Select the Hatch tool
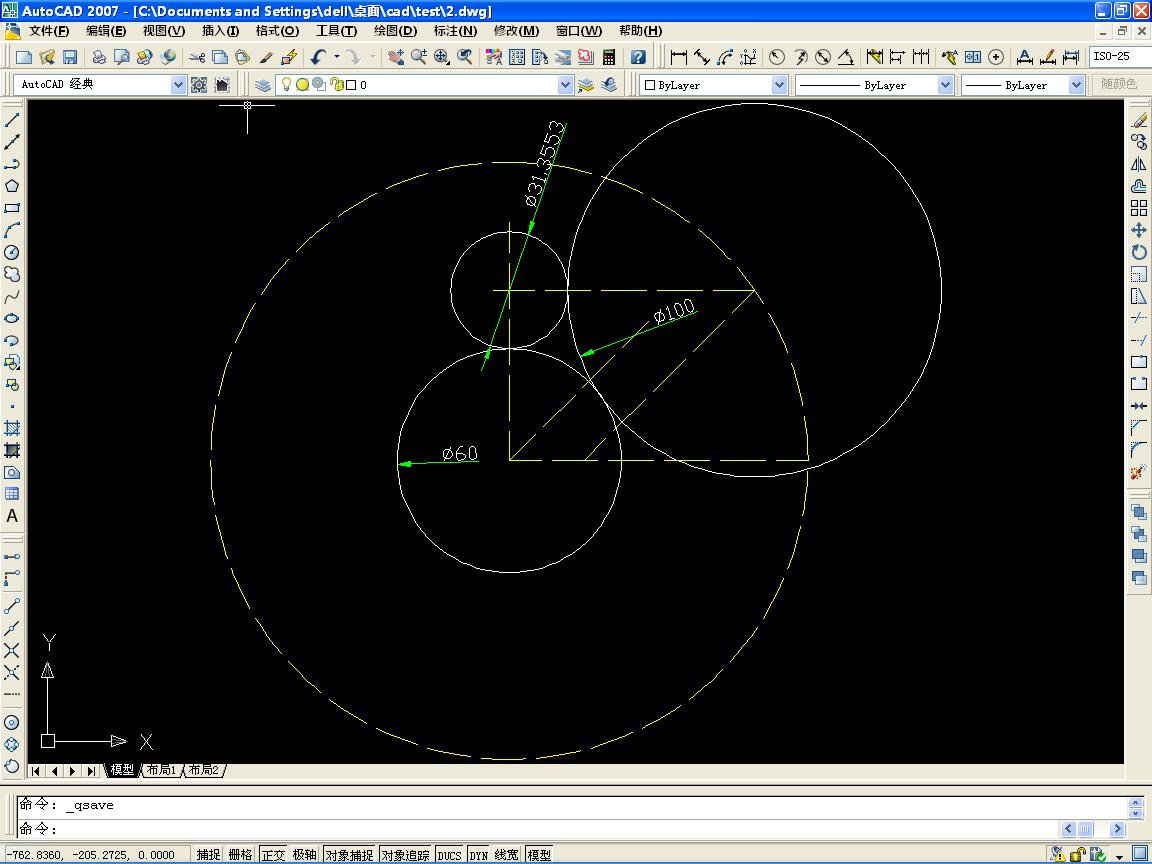Viewport: 1152px width, 864px height. 12,428
